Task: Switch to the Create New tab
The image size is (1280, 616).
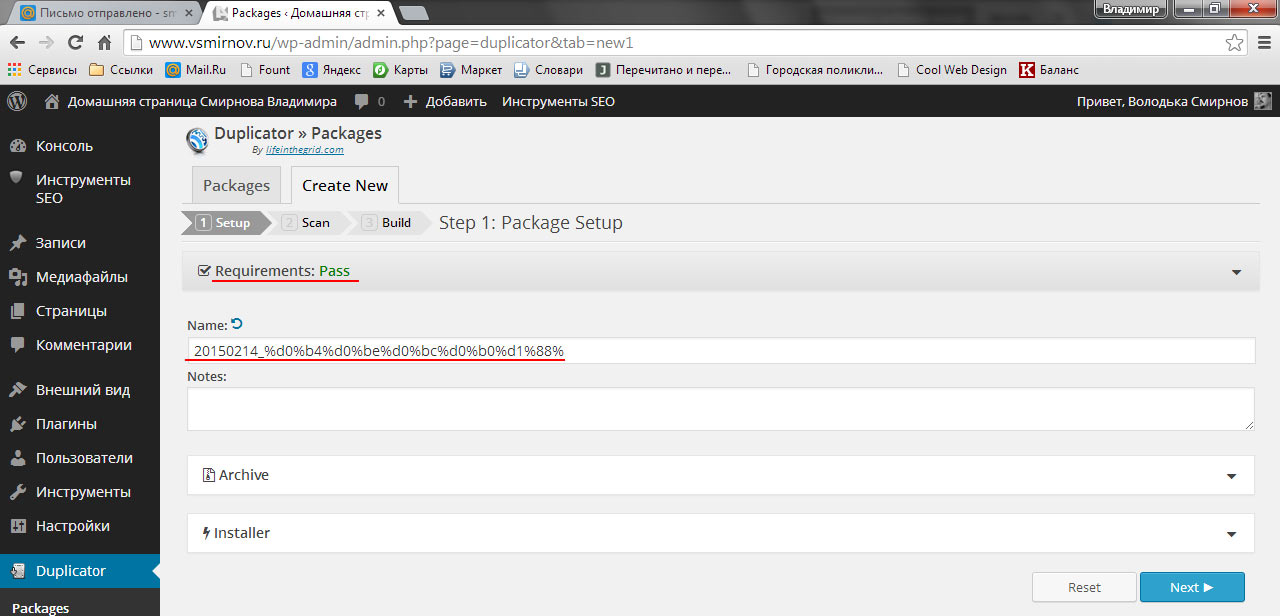Action: tap(345, 185)
